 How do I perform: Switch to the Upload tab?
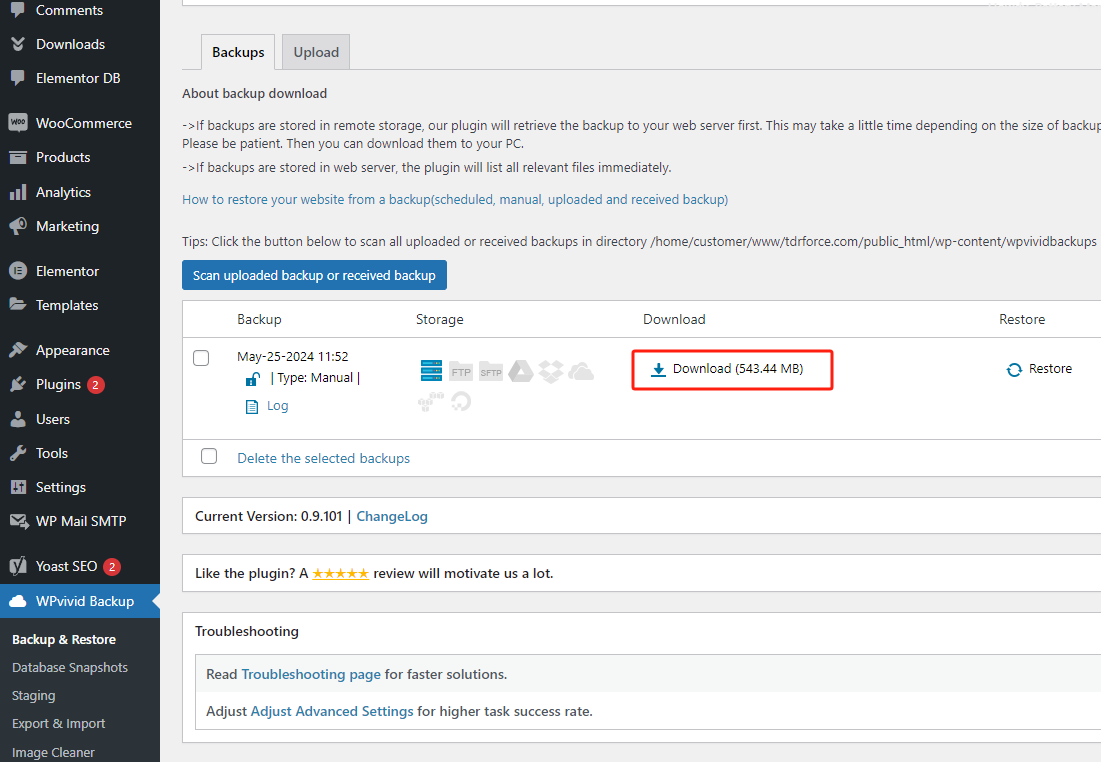point(316,52)
